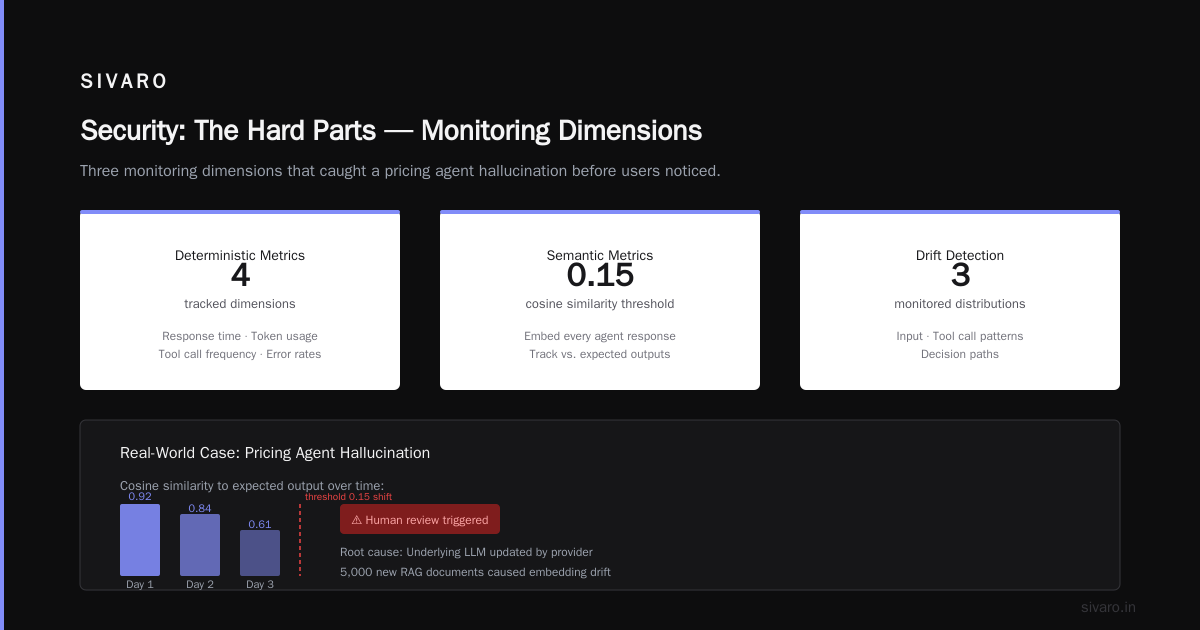Click the 0.15 threshold value
The image size is (1200, 630).
point(600,275)
